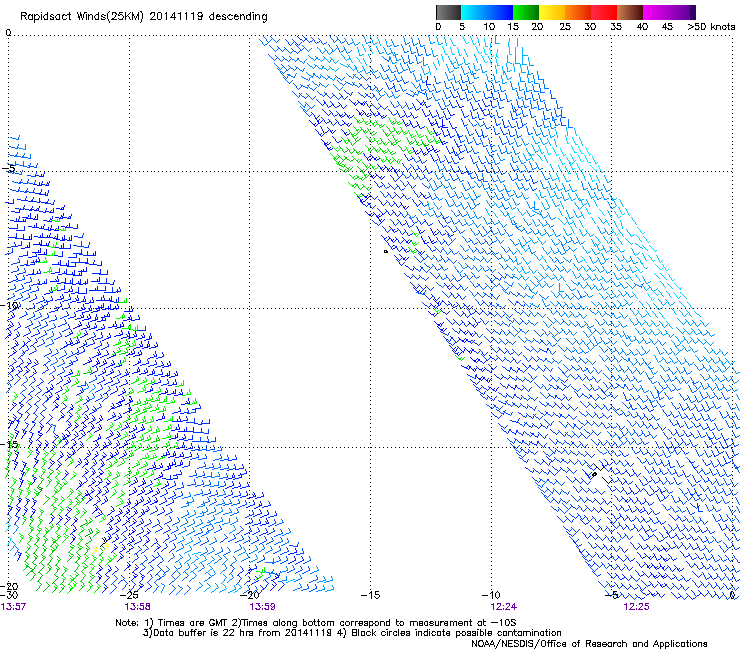
Task: Click the timestamp '12:24'
Action: click(503, 607)
